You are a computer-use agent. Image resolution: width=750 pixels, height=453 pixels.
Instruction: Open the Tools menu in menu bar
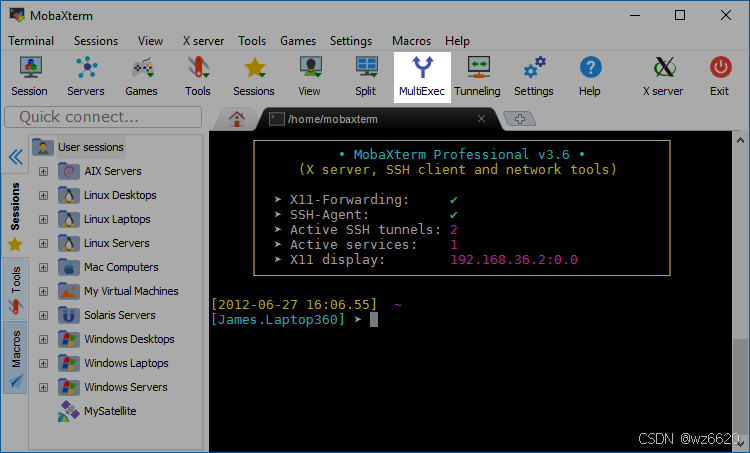pos(252,41)
